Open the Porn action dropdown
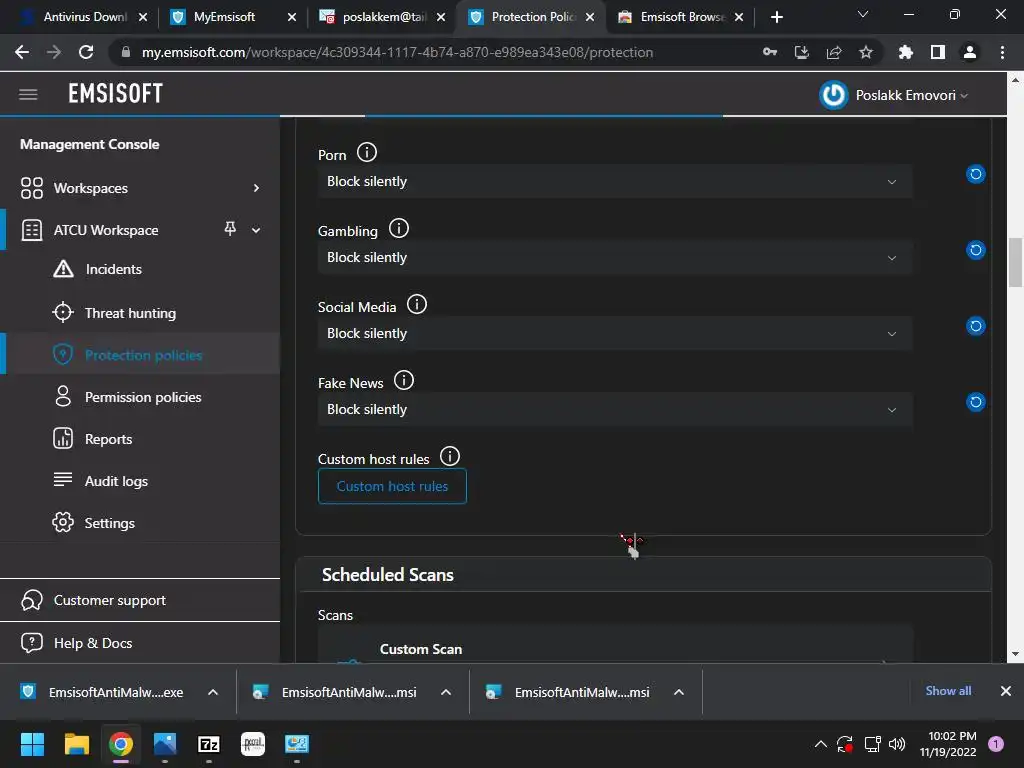The height and width of the screenshot is (768, 1024). 615,182
